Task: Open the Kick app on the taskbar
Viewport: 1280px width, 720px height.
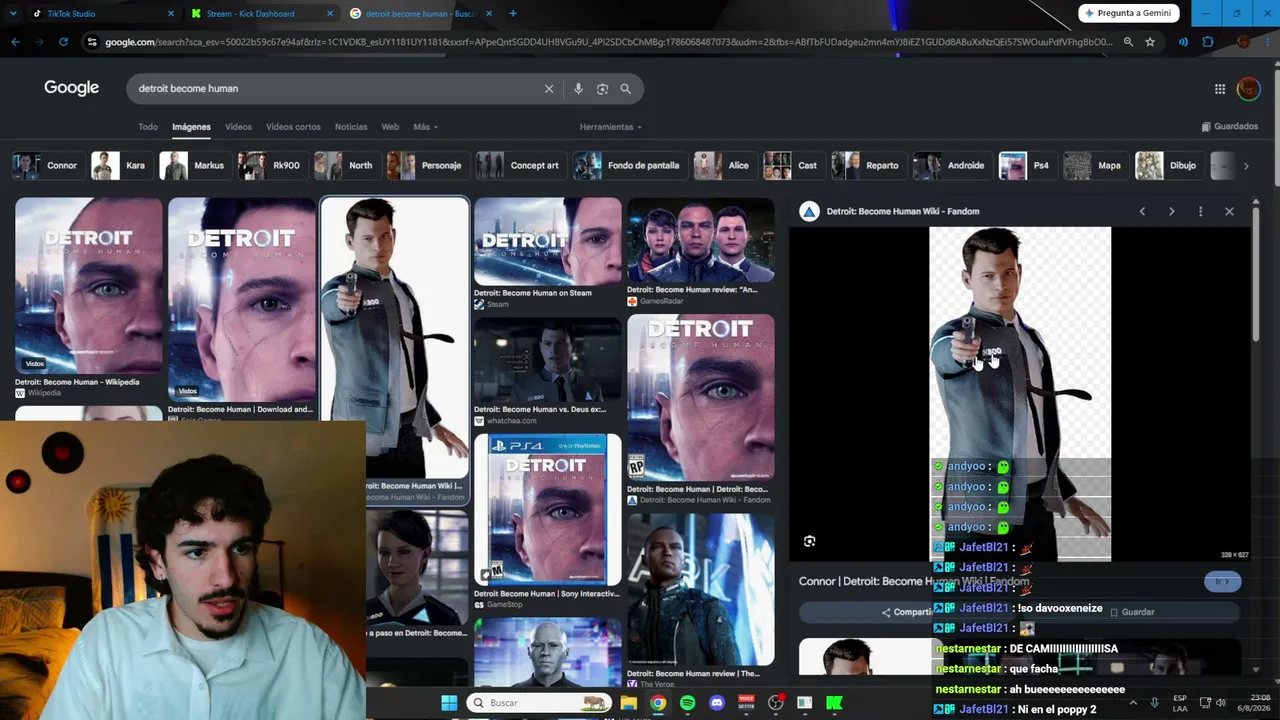Action: (x=834, y=703)
